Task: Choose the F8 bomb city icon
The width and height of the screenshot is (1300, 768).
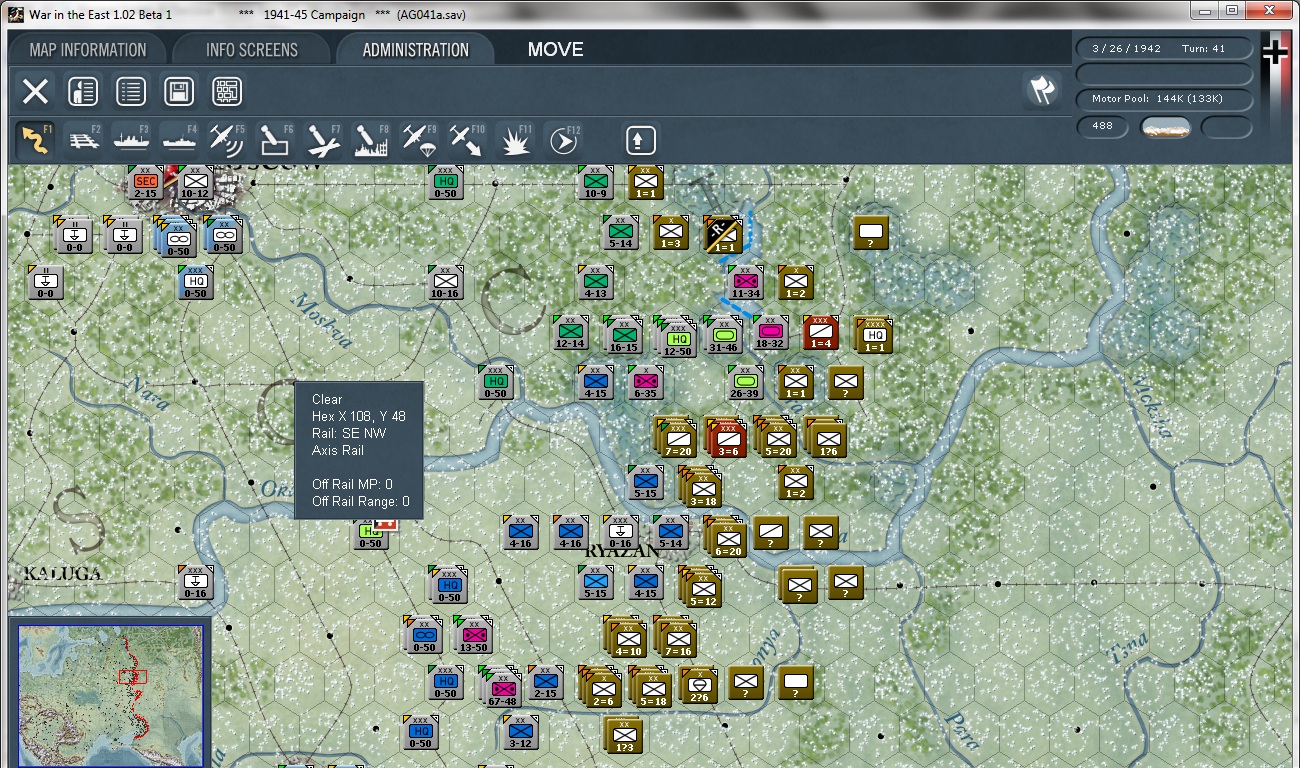Action: coord(371,140)
